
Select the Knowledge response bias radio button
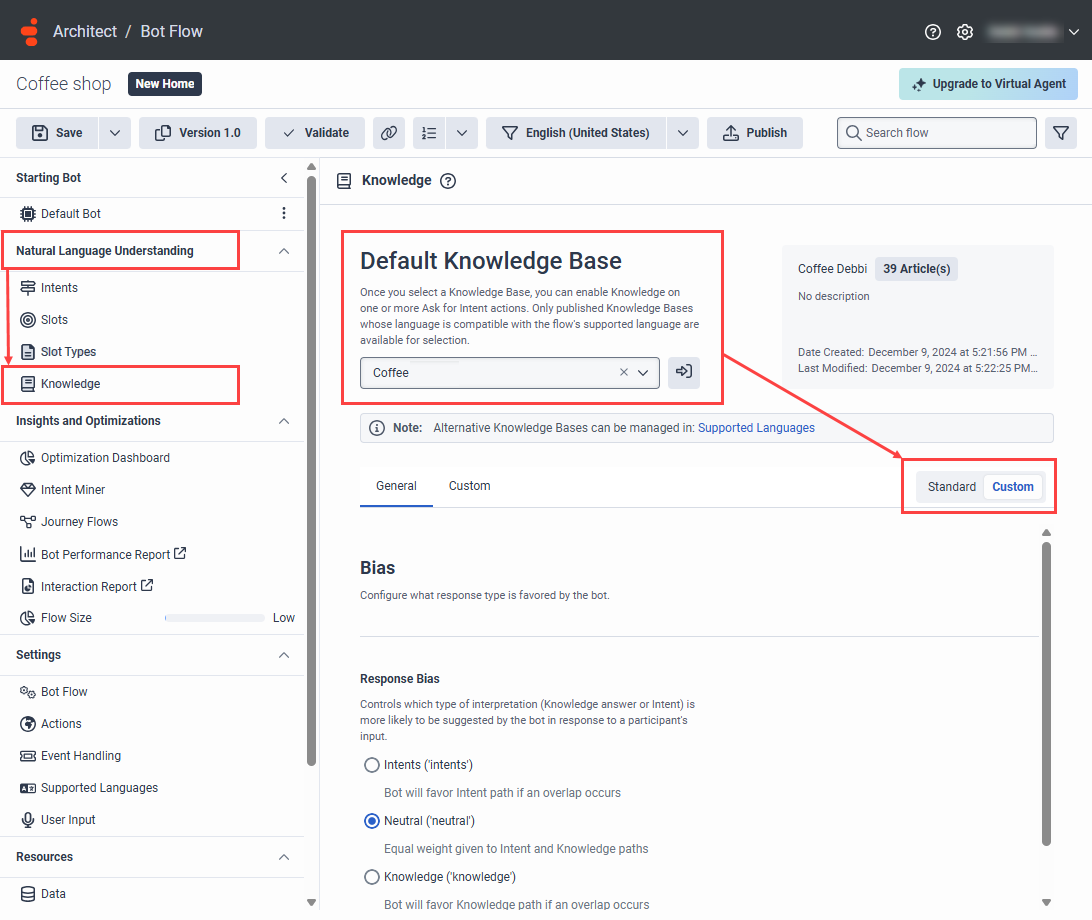click(372, 877)
